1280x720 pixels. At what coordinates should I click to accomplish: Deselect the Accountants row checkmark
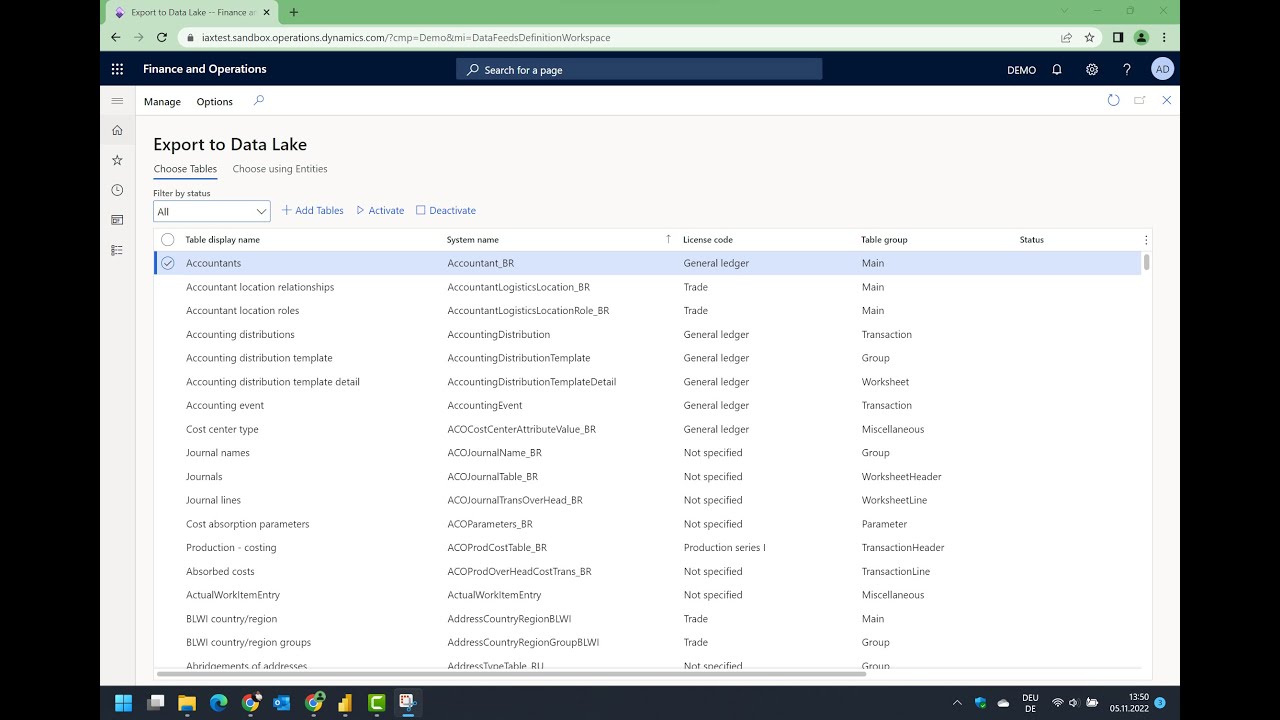[x=168, y=263]
